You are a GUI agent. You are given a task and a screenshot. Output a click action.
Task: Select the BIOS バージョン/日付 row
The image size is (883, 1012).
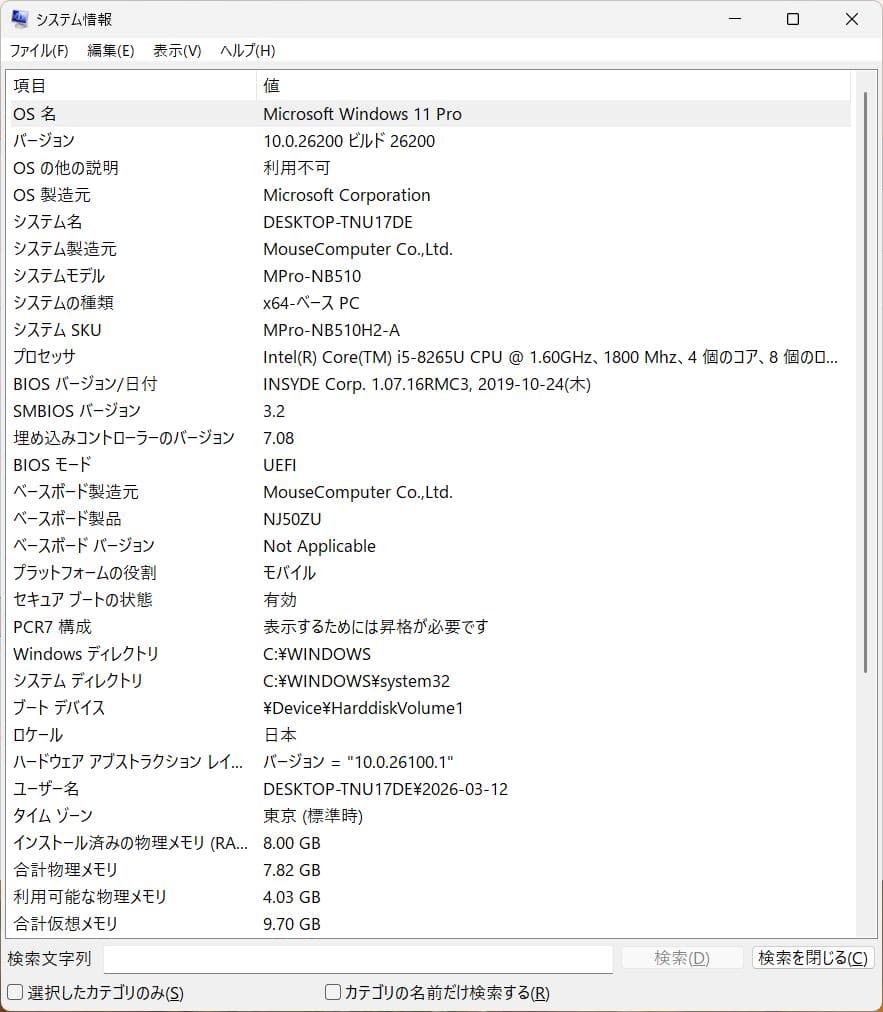pyautogui.click(x=430, y=385)
